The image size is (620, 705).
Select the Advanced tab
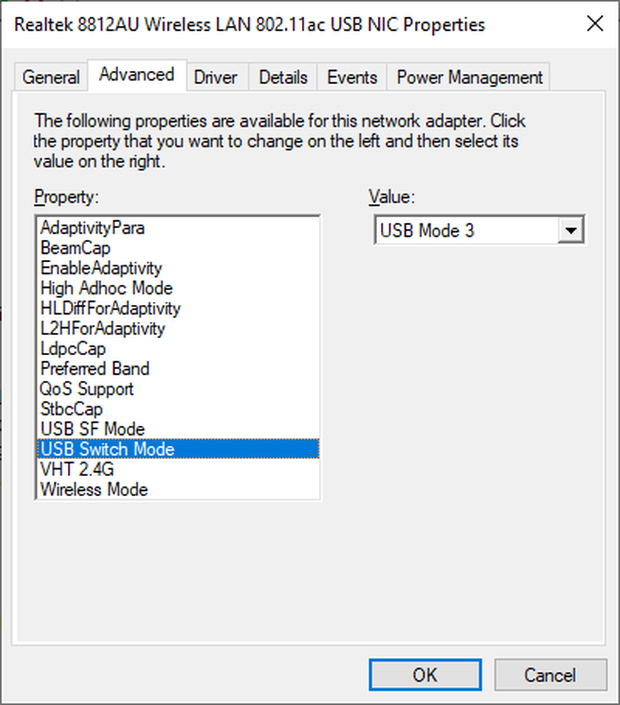137,75
